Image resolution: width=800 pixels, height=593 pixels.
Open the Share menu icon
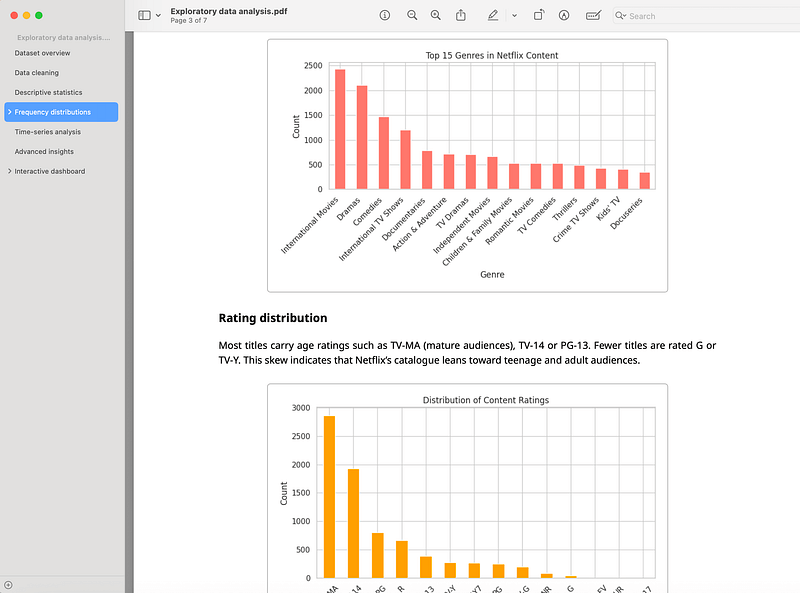[x=461, y=15]
